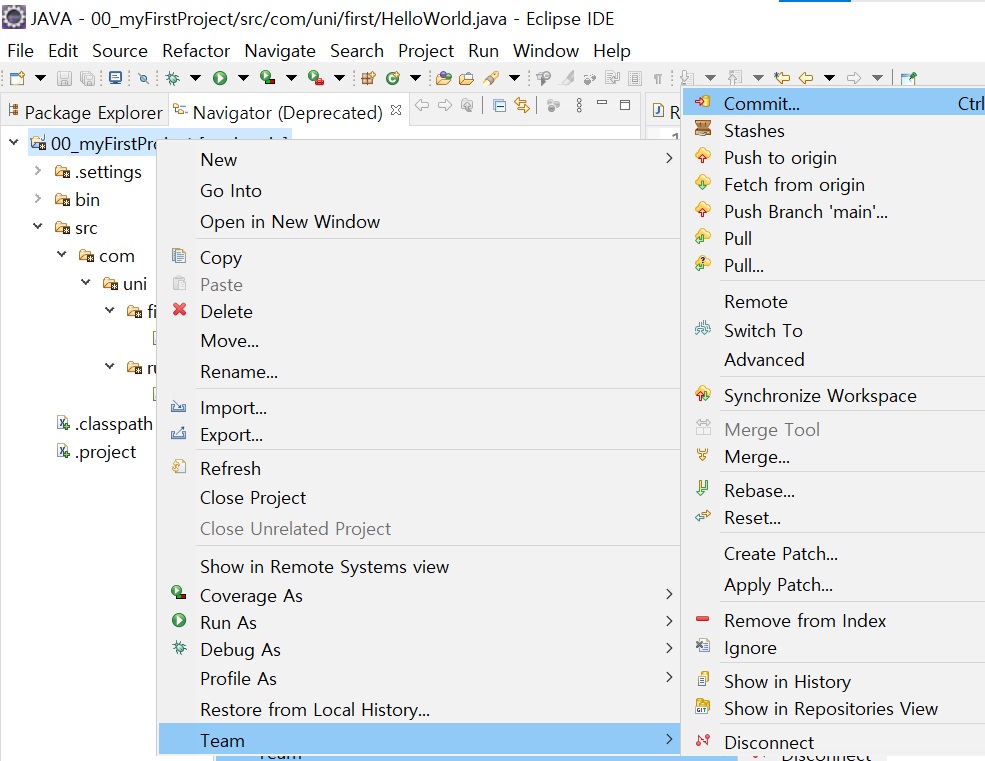985x761 pixels.
Task: Click Commit... in the Team submenu
Action: pos(834,103)
